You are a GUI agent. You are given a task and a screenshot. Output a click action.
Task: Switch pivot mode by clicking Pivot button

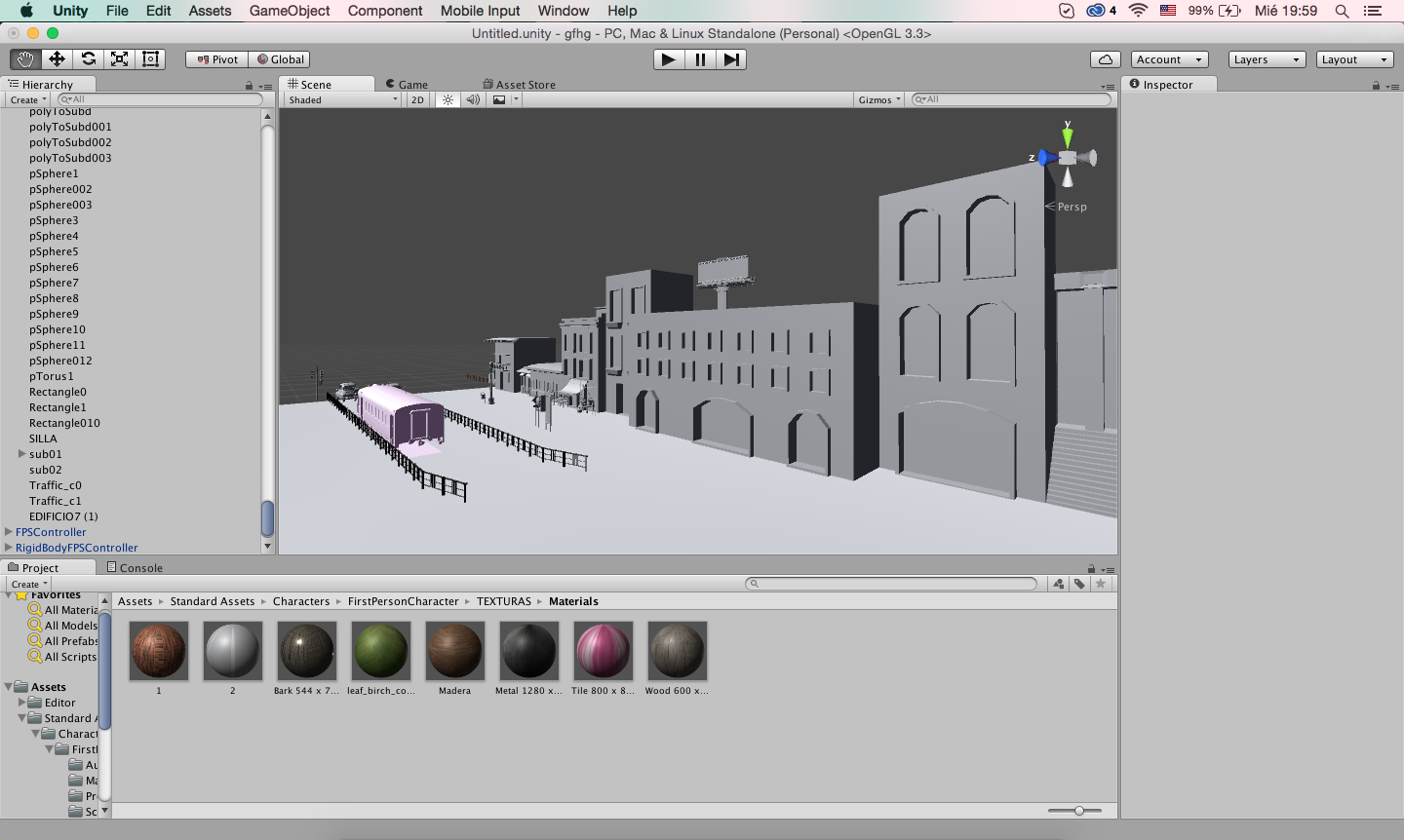tap(215, 58)
